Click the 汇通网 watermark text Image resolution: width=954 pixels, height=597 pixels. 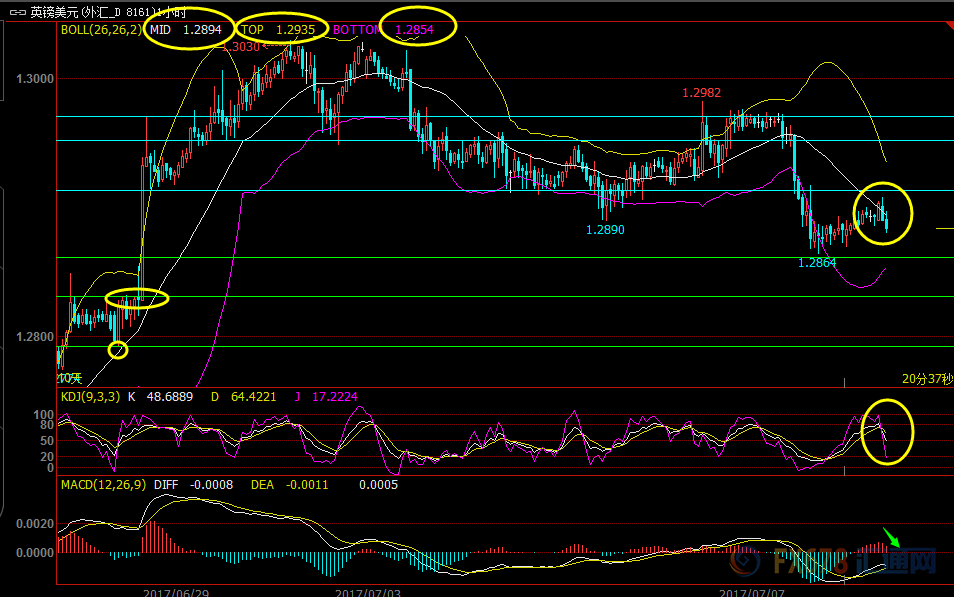click(x=896, y=561)
